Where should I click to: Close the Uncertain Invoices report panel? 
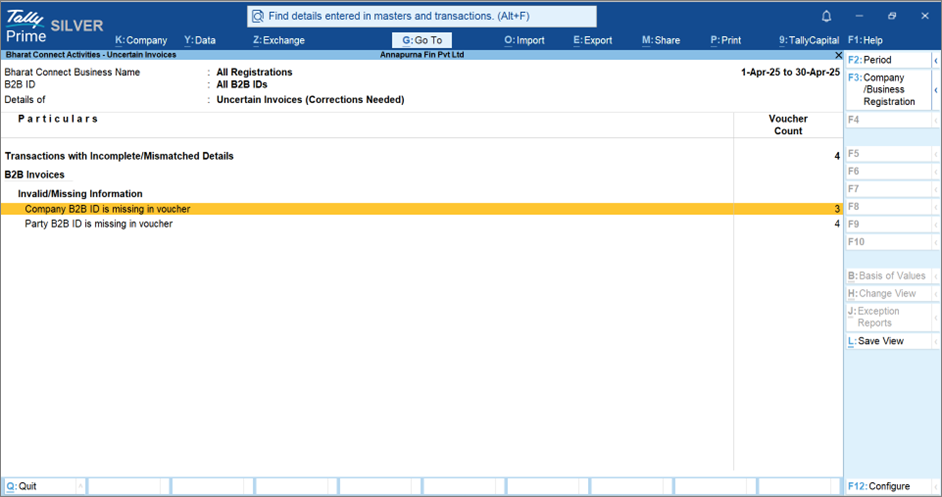[839, 55]
